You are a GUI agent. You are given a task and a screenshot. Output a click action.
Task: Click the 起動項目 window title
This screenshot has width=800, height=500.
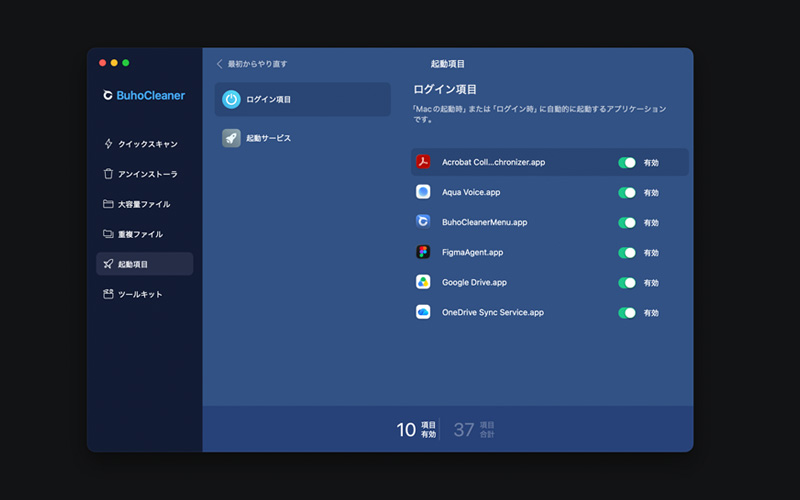447,64
